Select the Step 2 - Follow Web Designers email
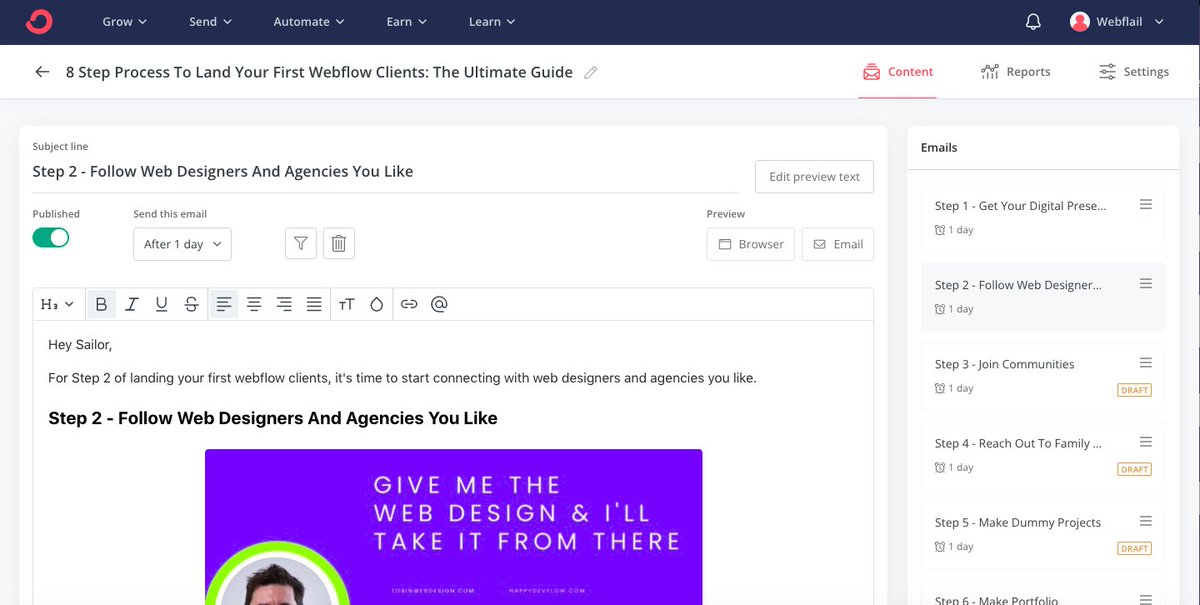Viewport: 1200px width, 605px height. coord(1043,296)
